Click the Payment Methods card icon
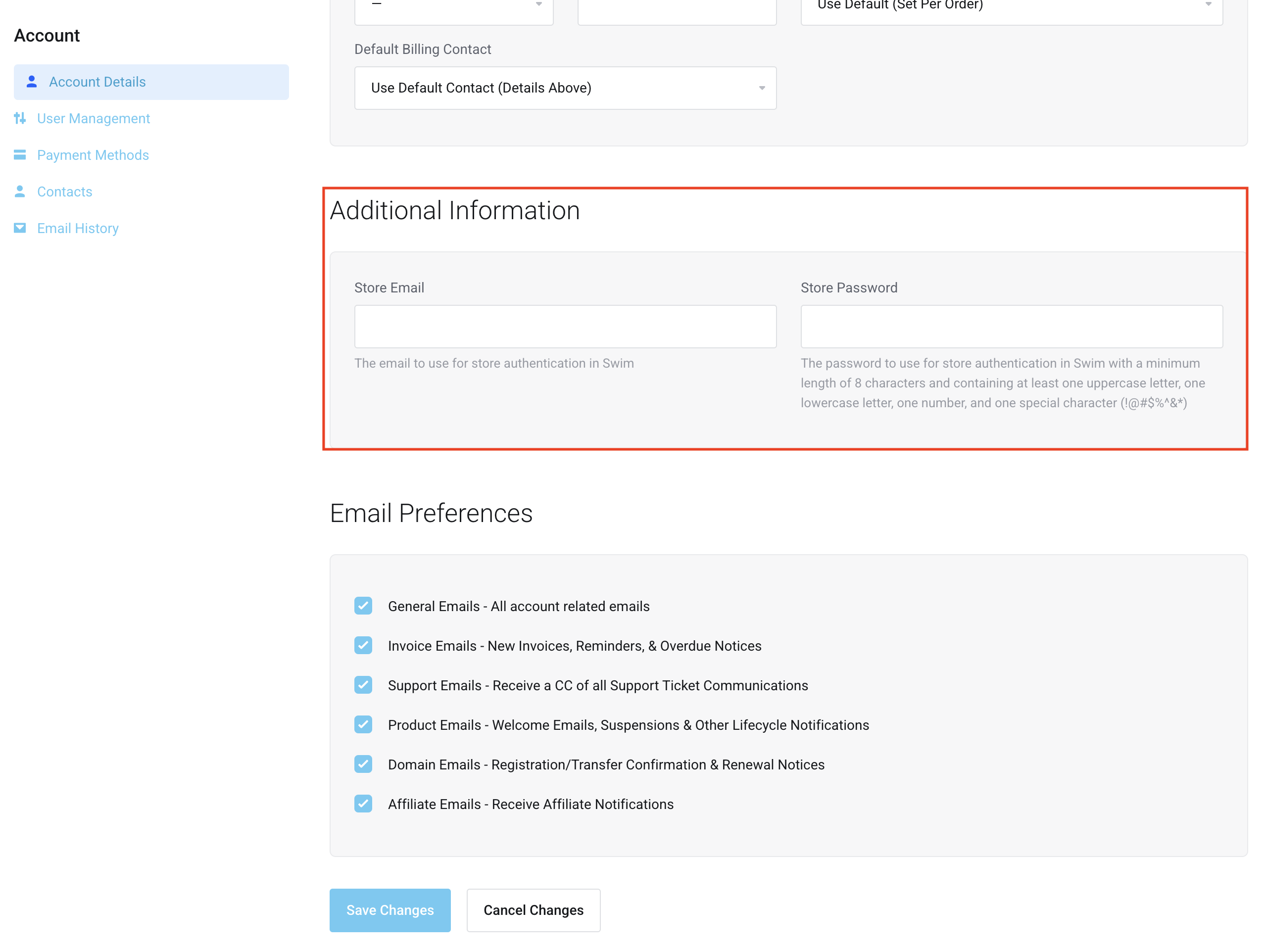Image resolution: width=1266 pixels, height=952 pixels. point(20,155)
